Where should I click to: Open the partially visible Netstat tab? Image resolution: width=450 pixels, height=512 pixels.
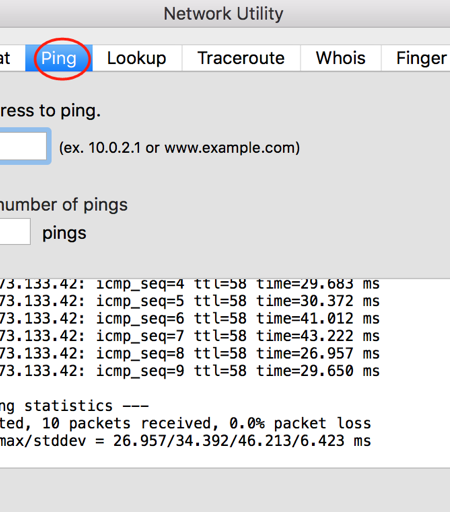[x=12, y=58]
